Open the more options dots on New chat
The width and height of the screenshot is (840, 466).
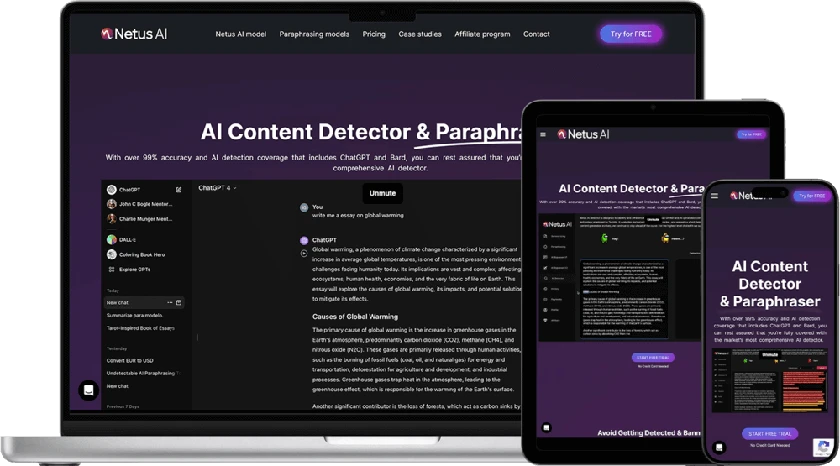click(x=169, y=303)
